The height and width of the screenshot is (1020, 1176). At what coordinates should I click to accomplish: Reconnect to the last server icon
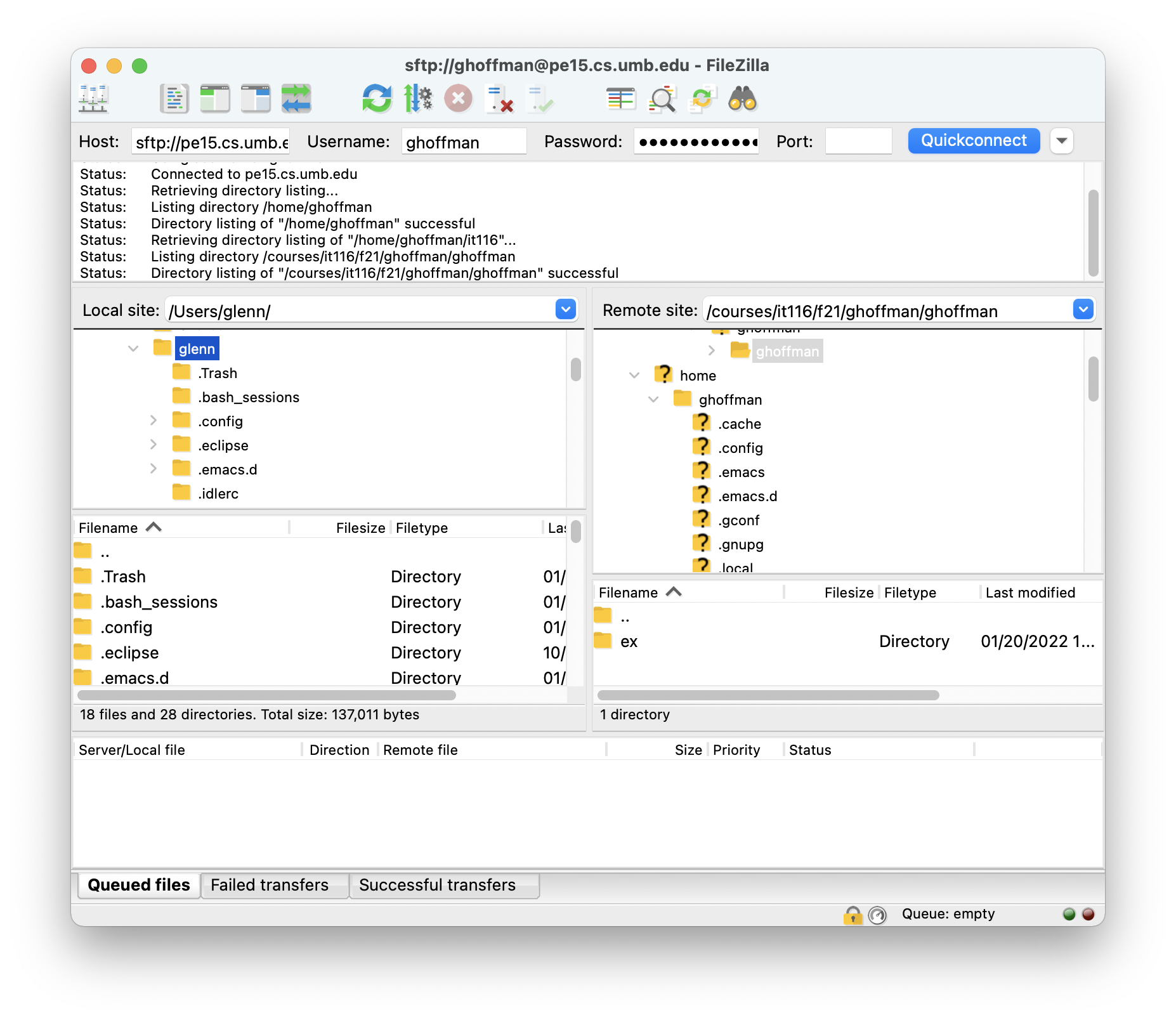[540, 99]
